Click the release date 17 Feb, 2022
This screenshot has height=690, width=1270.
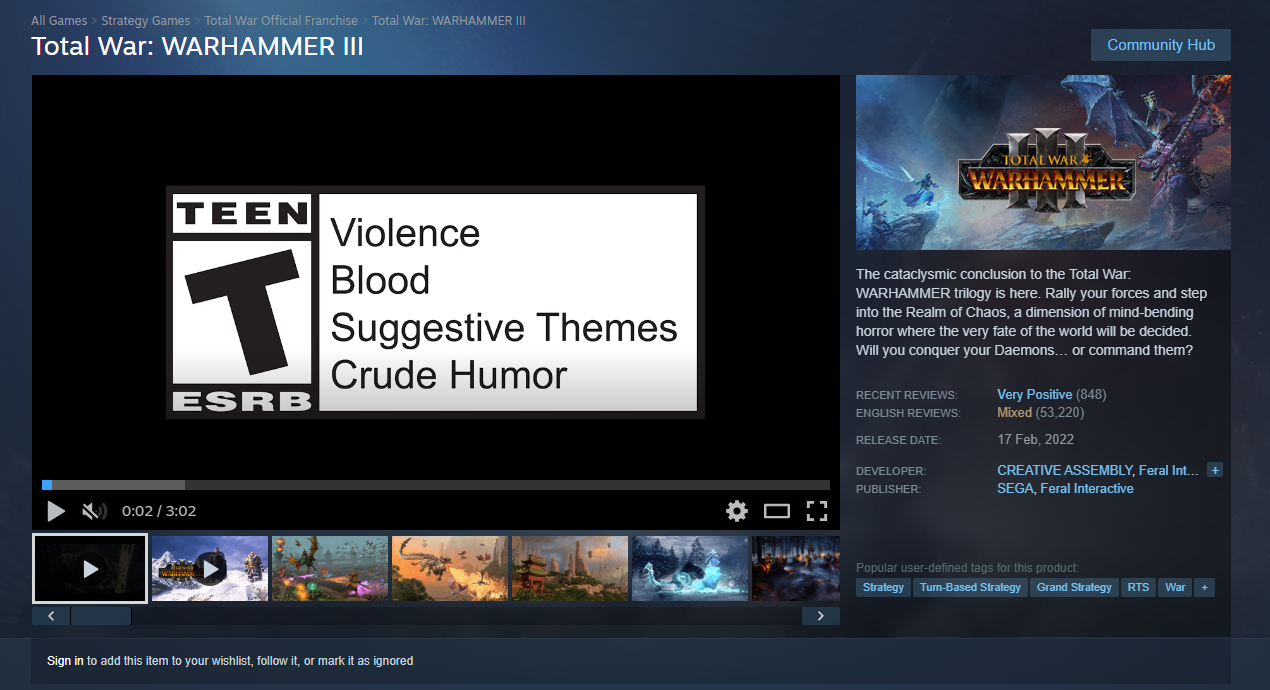click(x=1035, y=440)
